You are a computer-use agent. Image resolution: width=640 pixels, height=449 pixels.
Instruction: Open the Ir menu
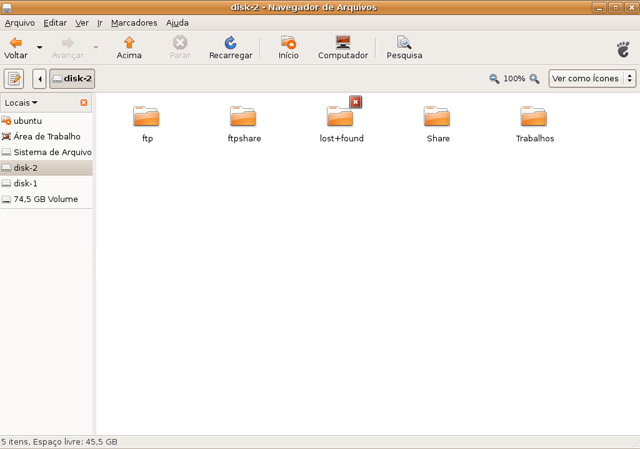[x=100, y=23]
